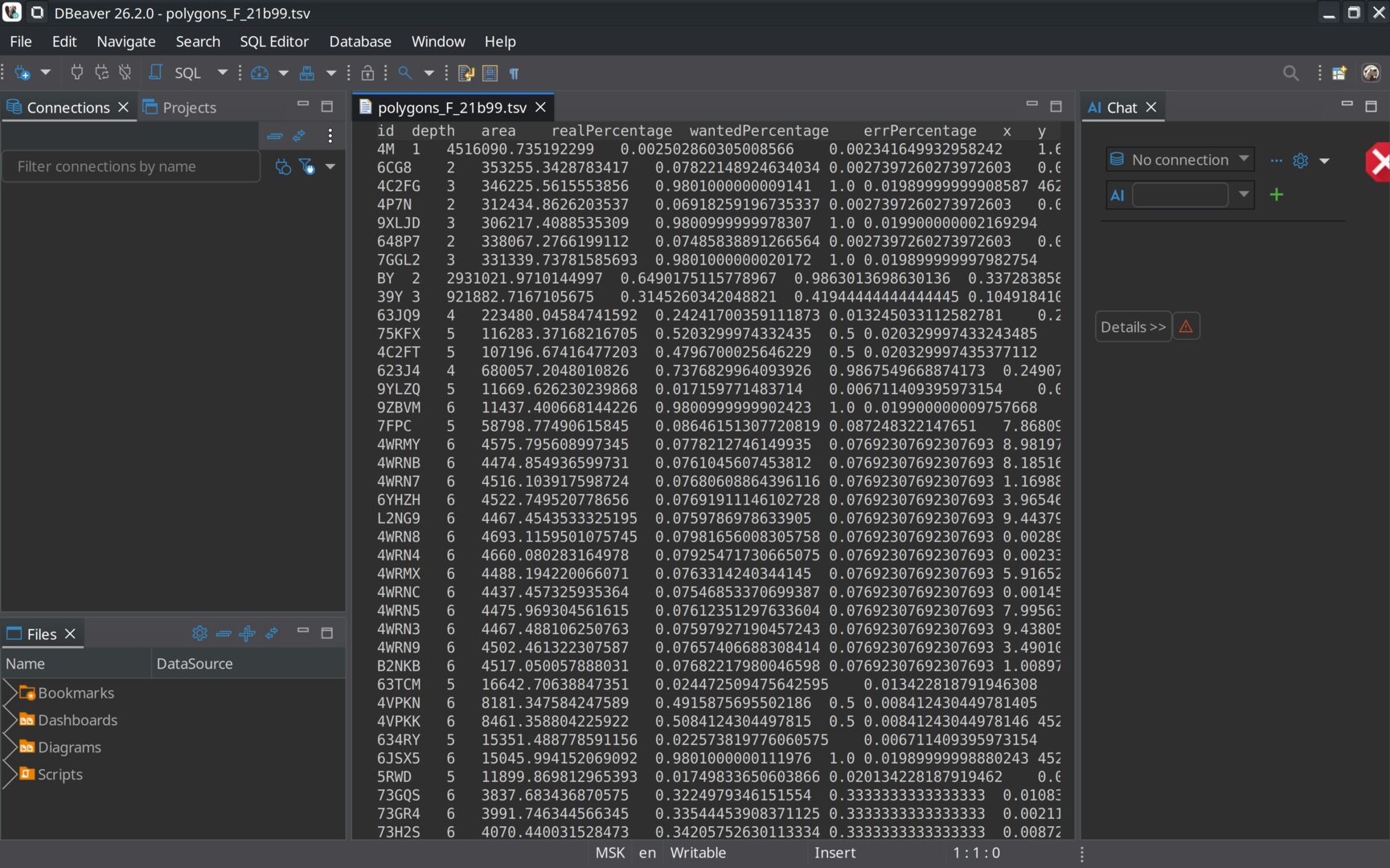Toggle block selection mode icon

tap(490, 73)
